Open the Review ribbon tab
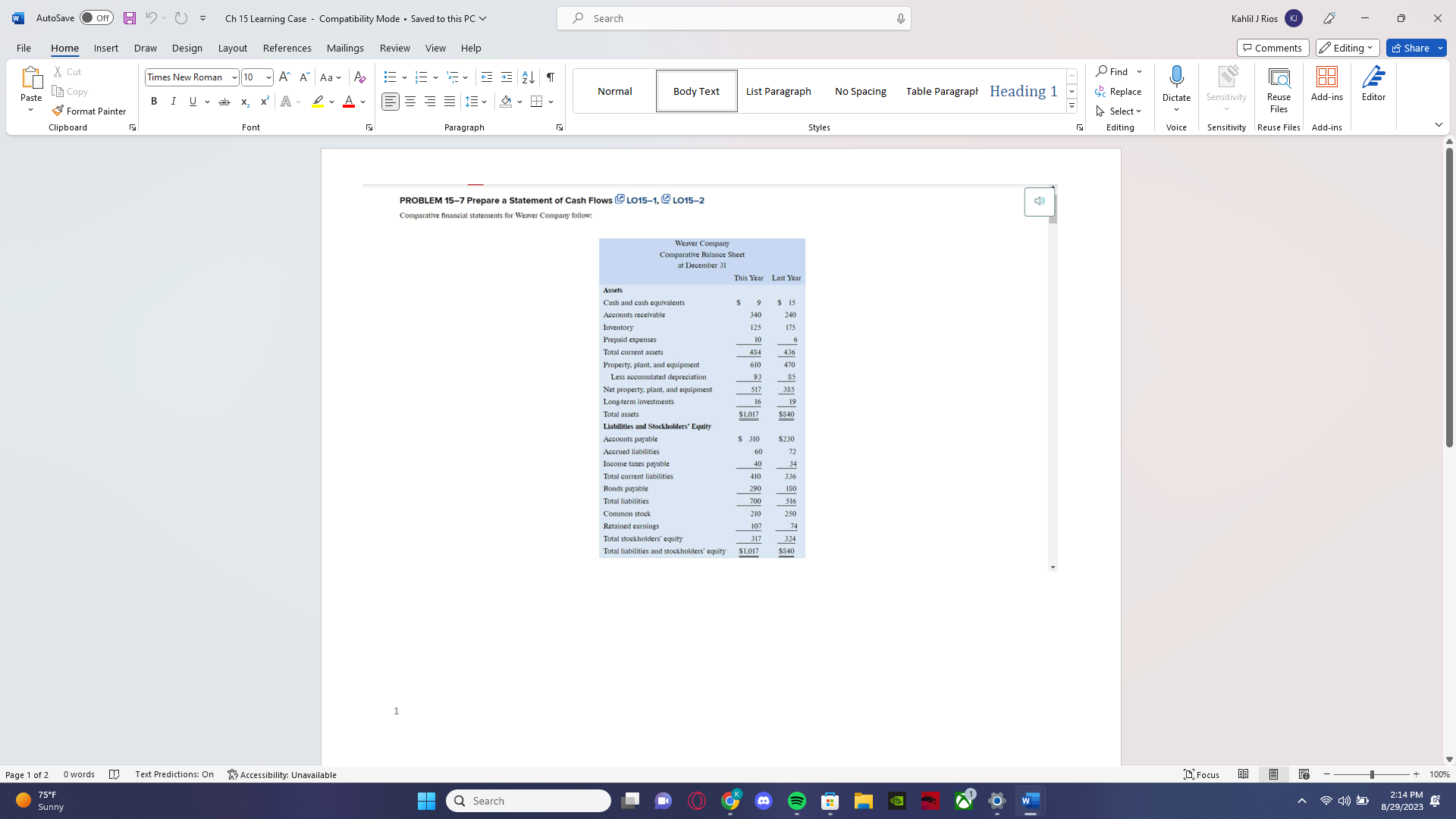This screenshot has width=1456, height=819. [394, 48]
